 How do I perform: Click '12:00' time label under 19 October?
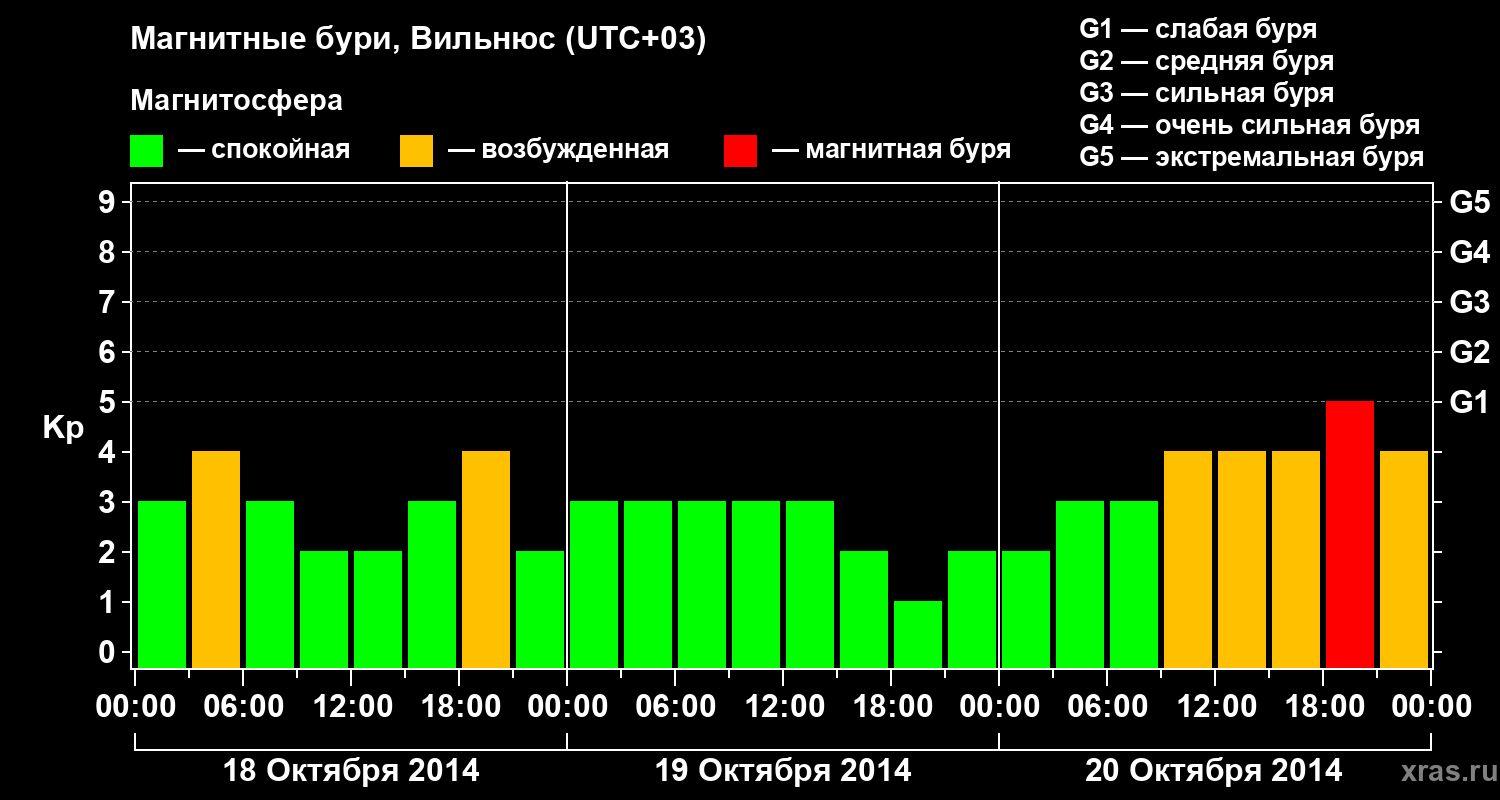(783, 706)
